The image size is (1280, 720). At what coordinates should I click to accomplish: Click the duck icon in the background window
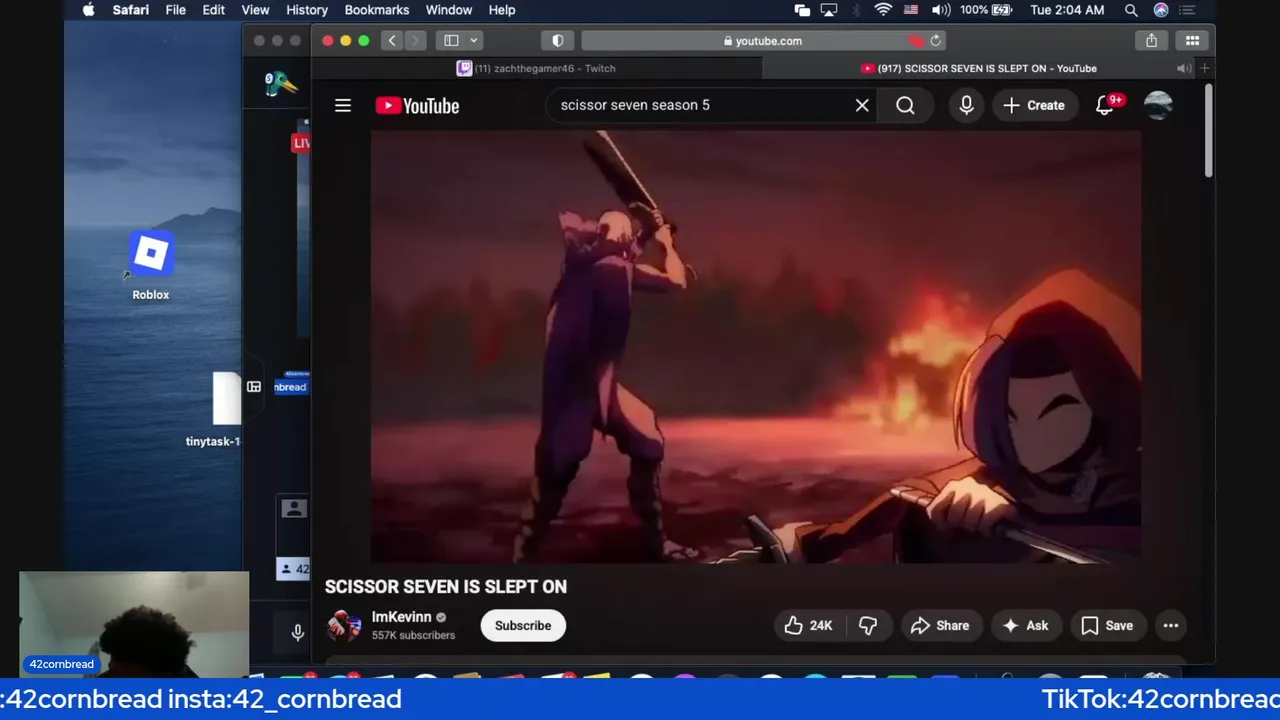pos(281,84)
